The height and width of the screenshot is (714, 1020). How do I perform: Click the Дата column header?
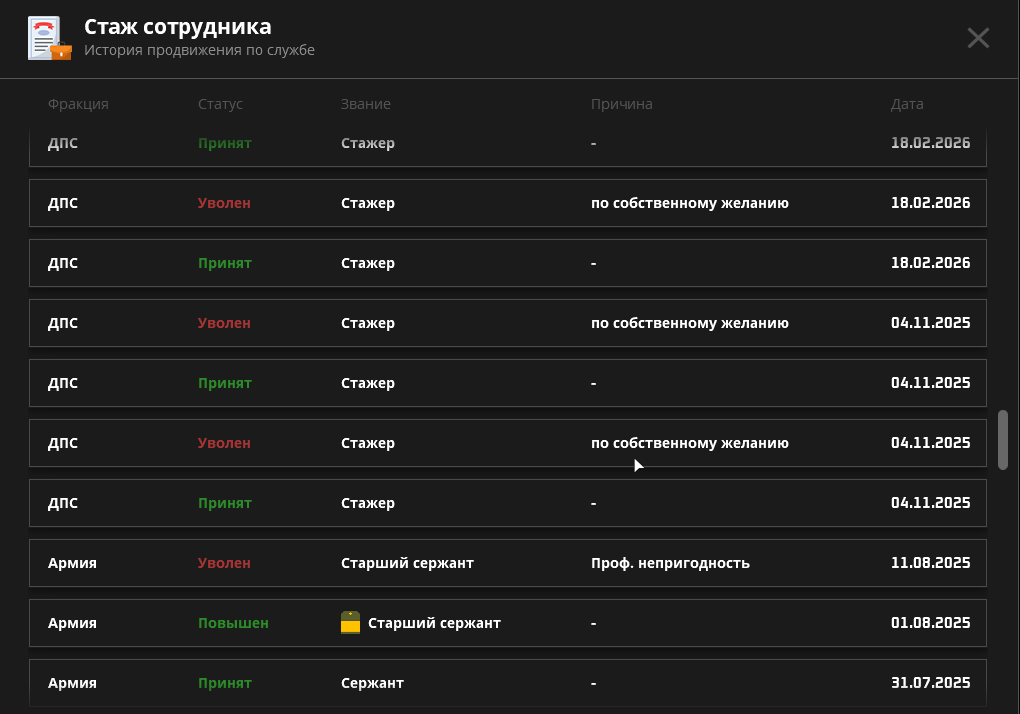907,104
